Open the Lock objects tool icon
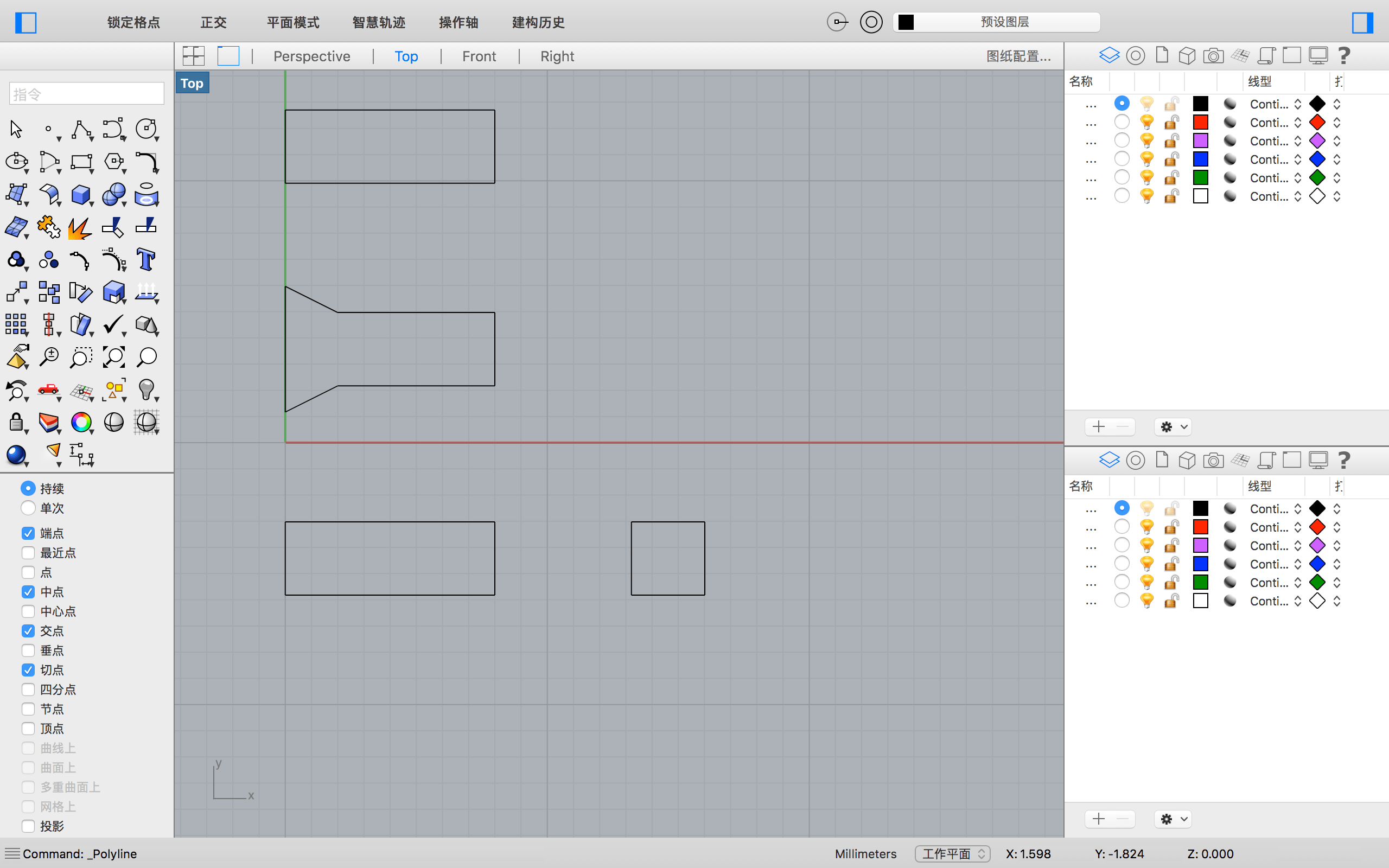Screen dimensions: 1389x868 16,423
